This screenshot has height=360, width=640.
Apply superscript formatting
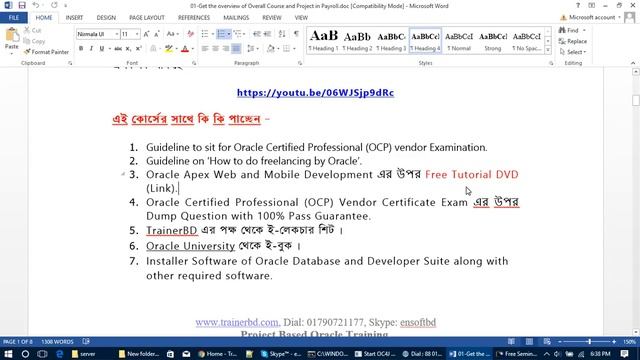click(138, 49)
